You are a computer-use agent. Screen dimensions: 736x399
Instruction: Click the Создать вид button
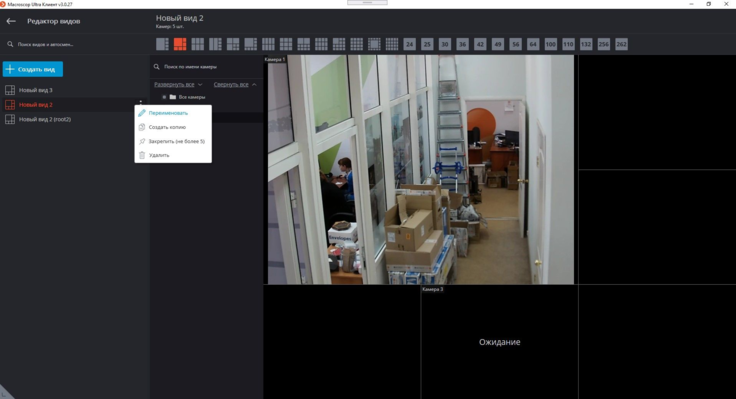pos(33,69)
